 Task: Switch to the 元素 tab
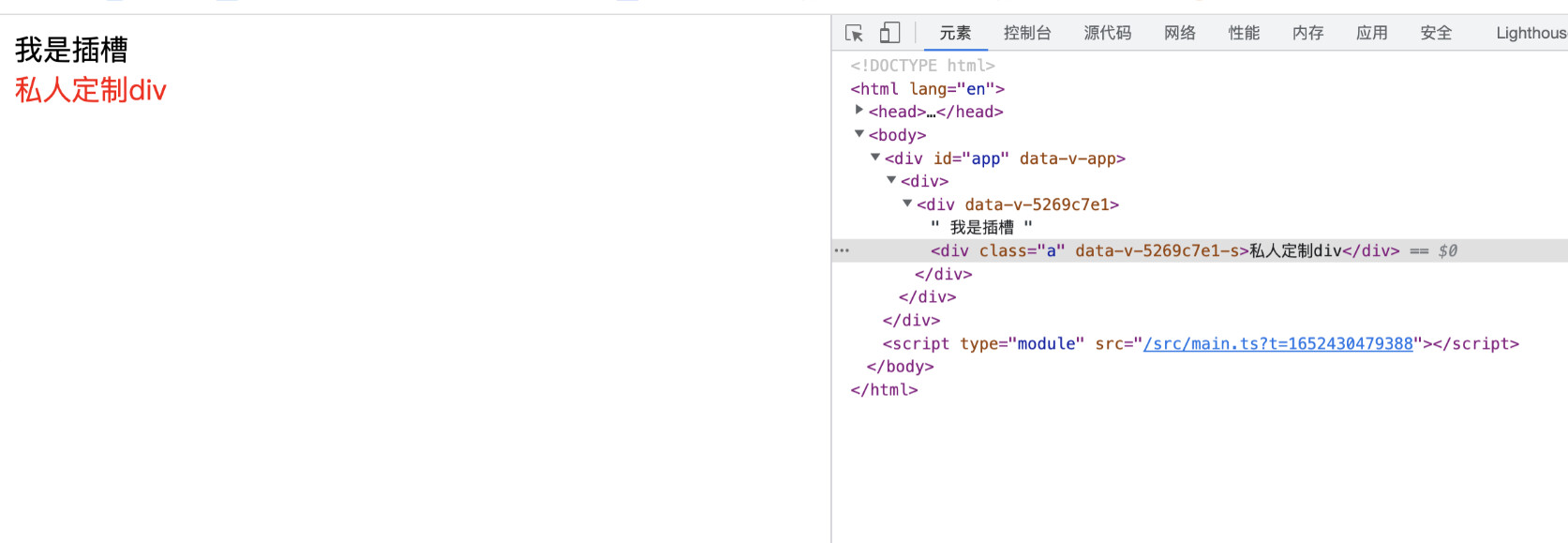click(x=956, y=33)
